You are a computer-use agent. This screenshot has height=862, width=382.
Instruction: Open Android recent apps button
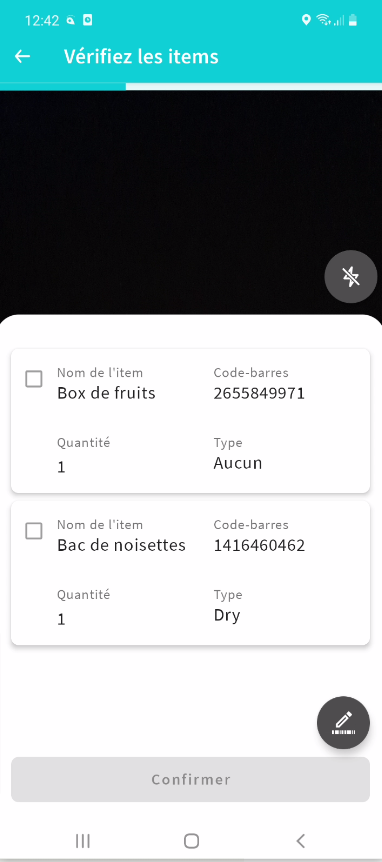[82, 841]
